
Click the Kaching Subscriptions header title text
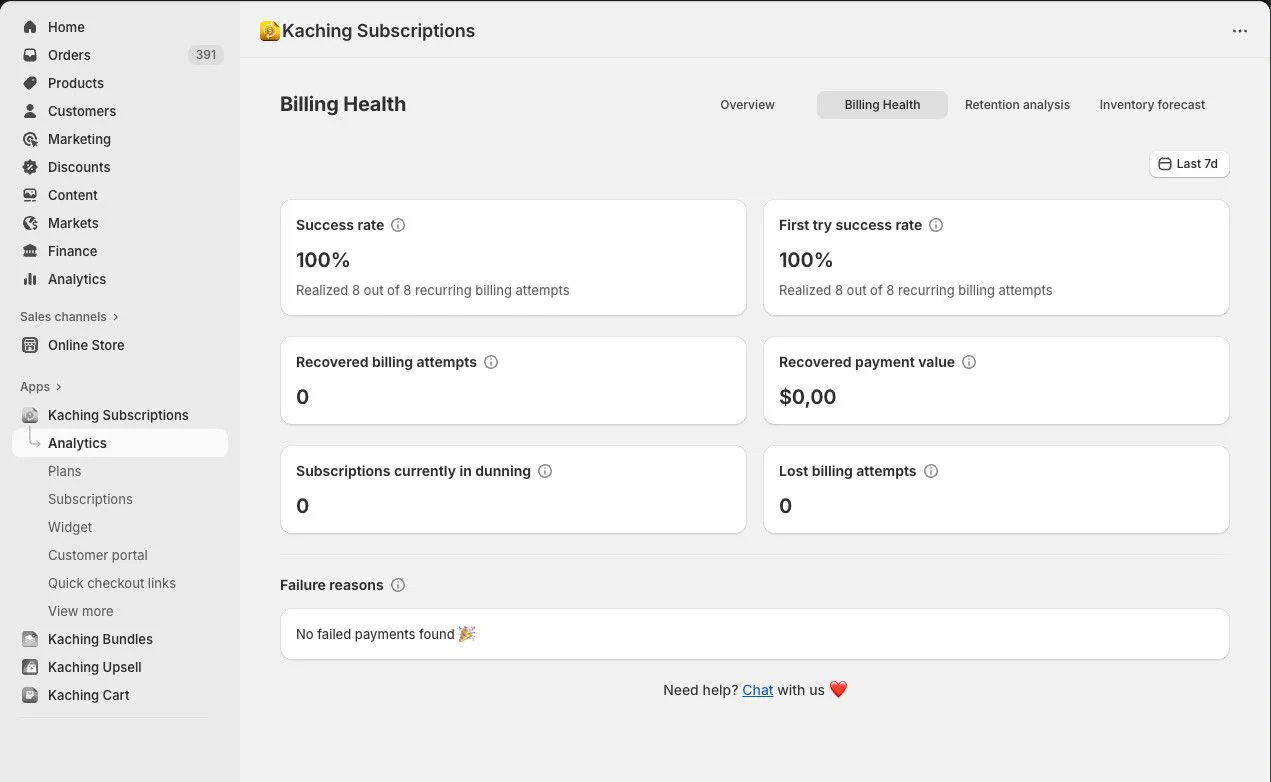pyautogui.click(x=378, y=31)
